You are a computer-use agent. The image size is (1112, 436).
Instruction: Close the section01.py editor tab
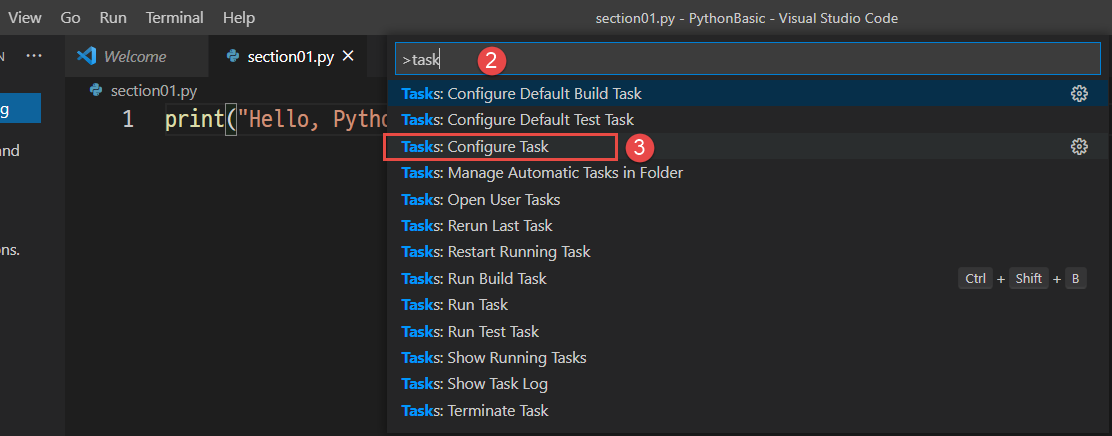tap(348, 57)
